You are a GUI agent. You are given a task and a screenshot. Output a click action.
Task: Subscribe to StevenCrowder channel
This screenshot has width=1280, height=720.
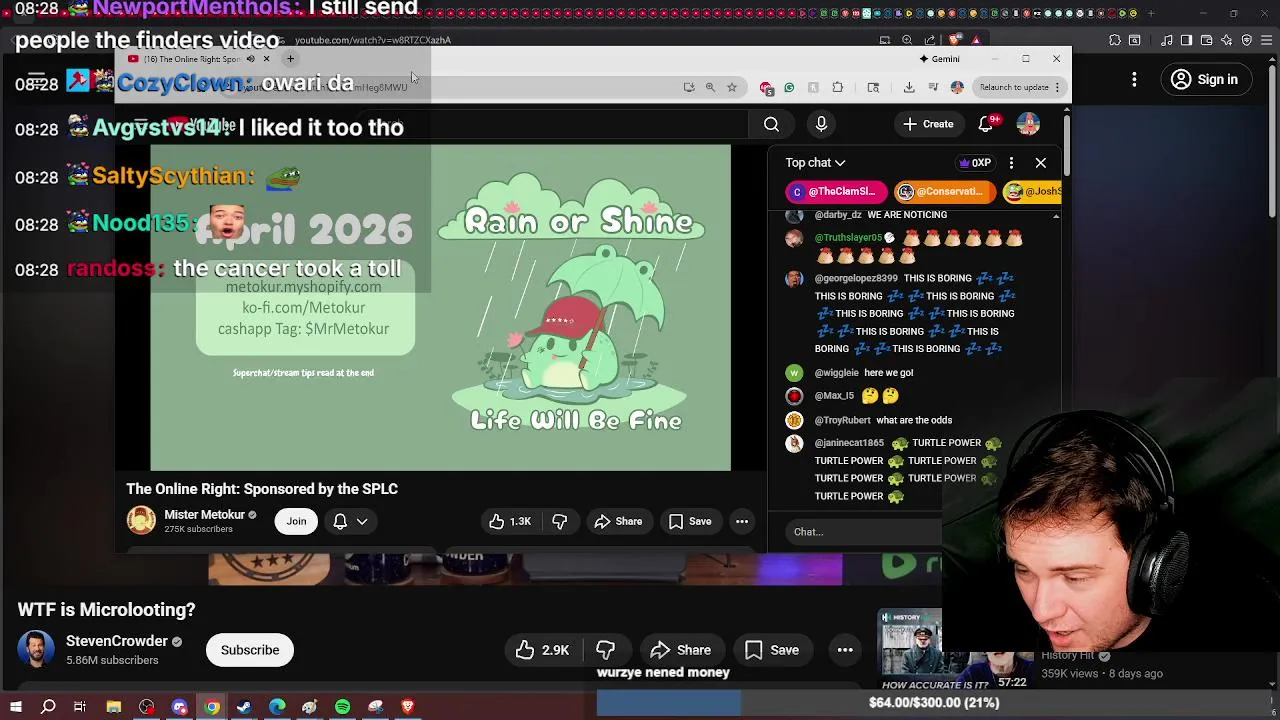tap(250, 650)
